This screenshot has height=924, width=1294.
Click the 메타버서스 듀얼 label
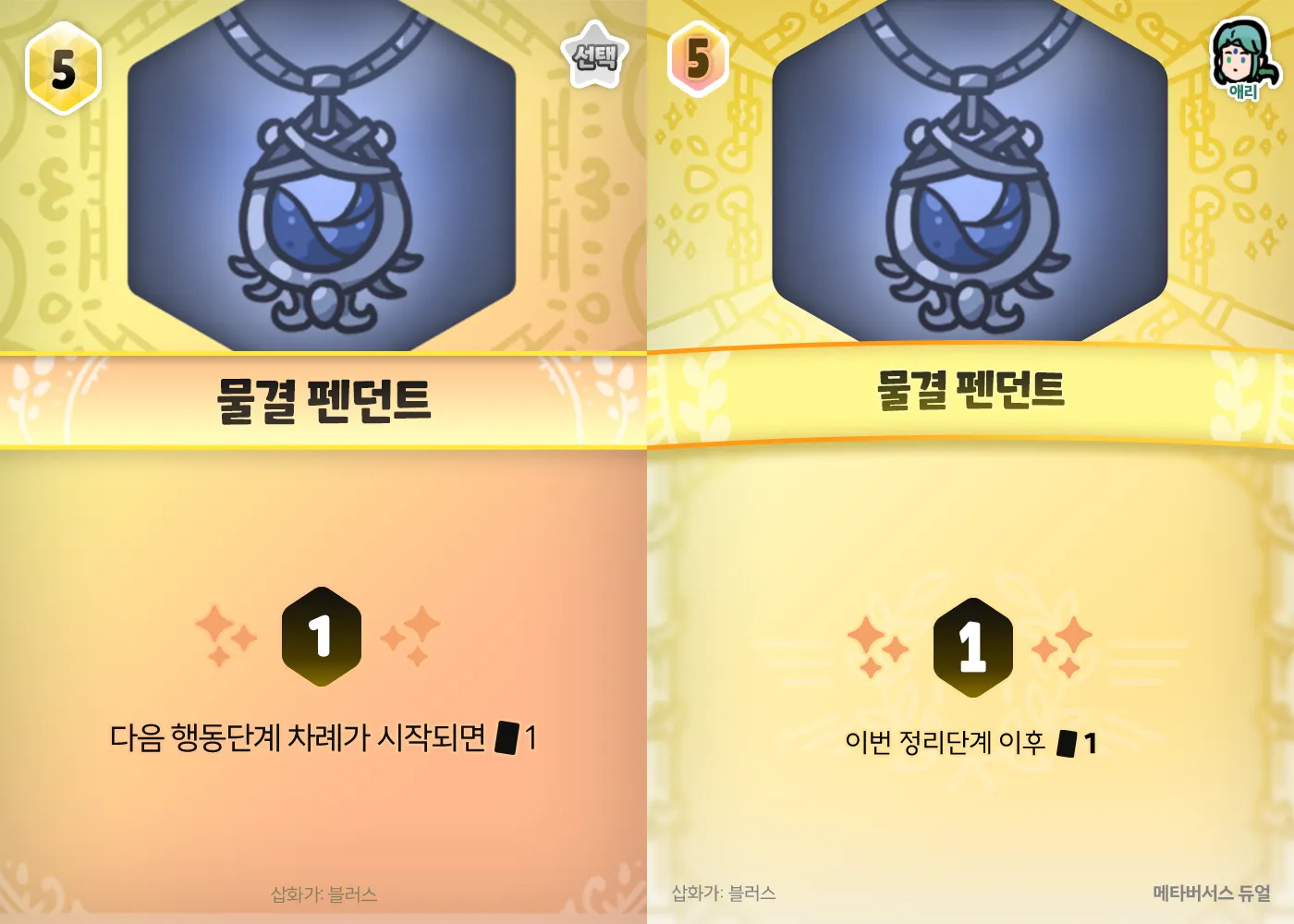point(1212,894)
